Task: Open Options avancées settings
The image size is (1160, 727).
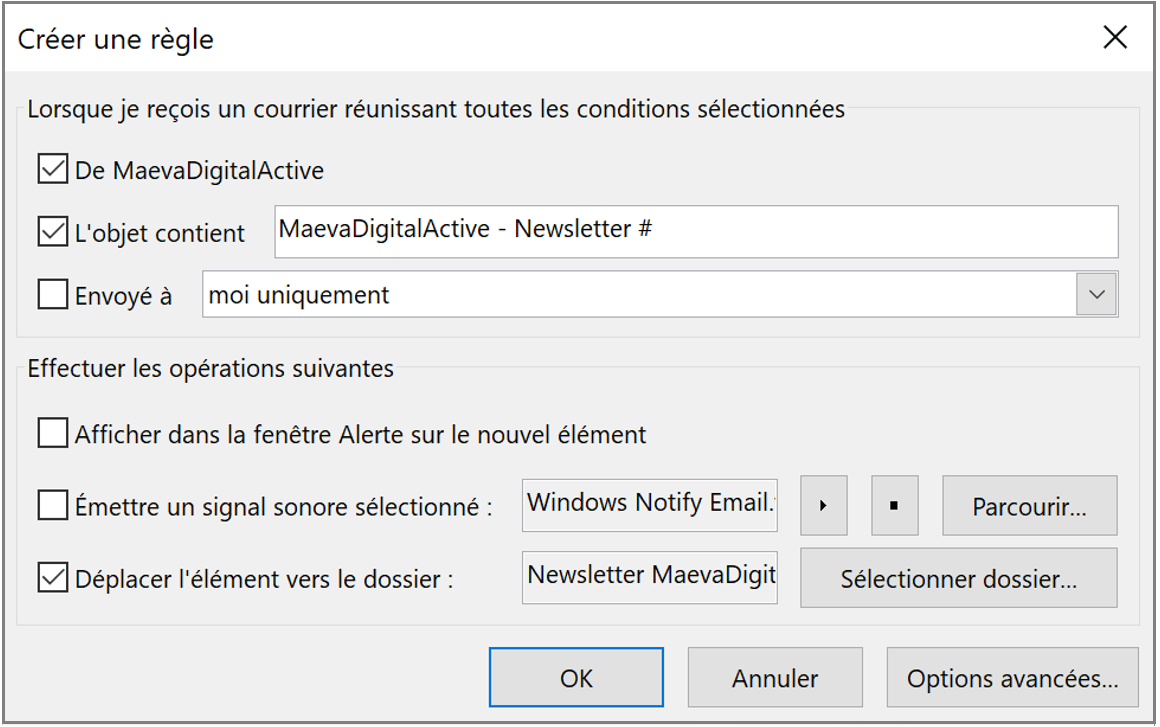Action: coord(1012,678)
